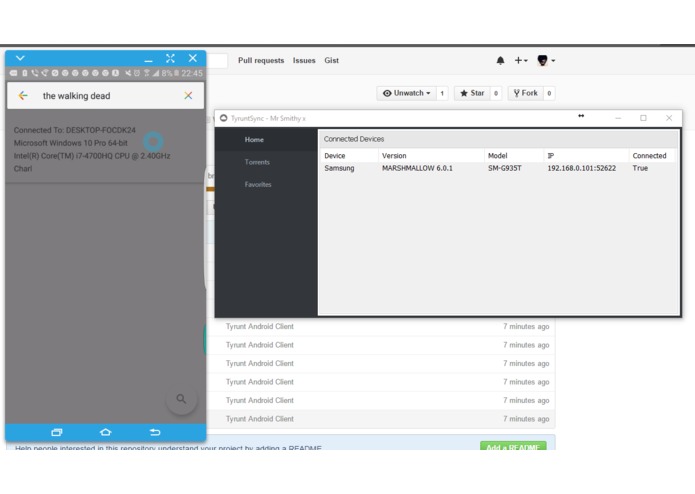Open the Unwatch dropdown button
The image size is (695, 494).
[x=406, y=93]
